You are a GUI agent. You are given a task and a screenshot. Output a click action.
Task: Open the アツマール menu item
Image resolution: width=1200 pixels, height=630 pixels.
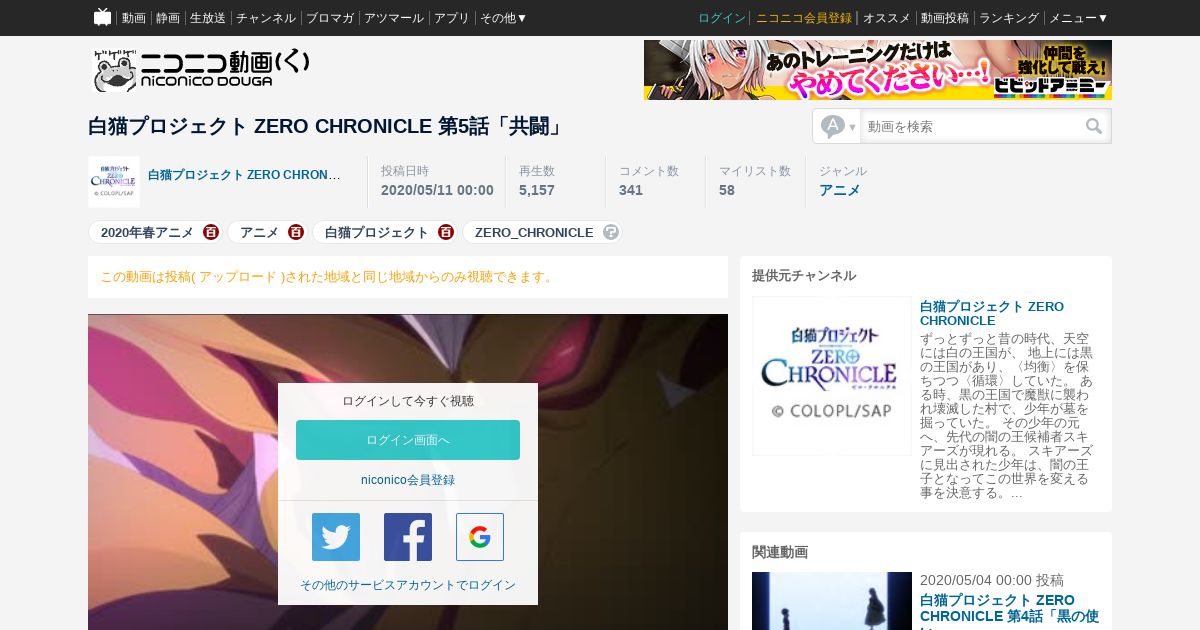[394, 18]
